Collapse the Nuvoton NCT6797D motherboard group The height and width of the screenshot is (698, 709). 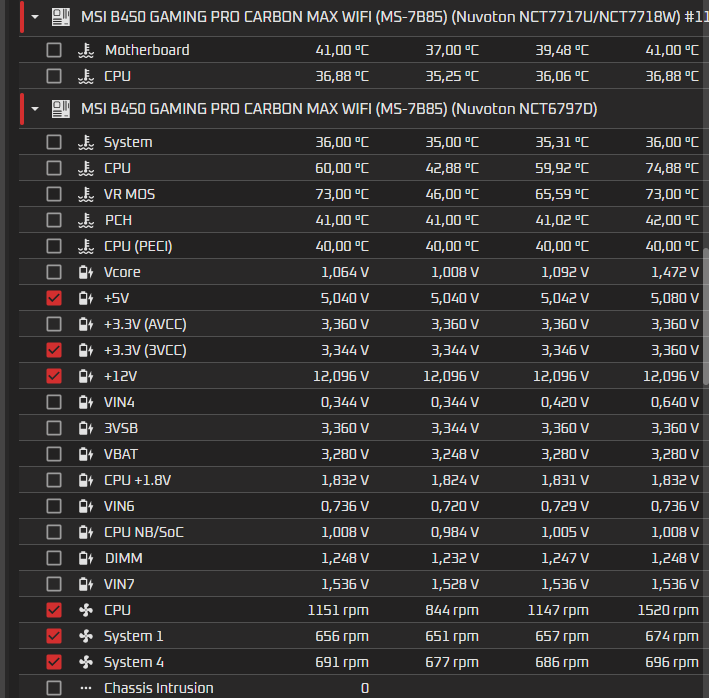(35, 109)
